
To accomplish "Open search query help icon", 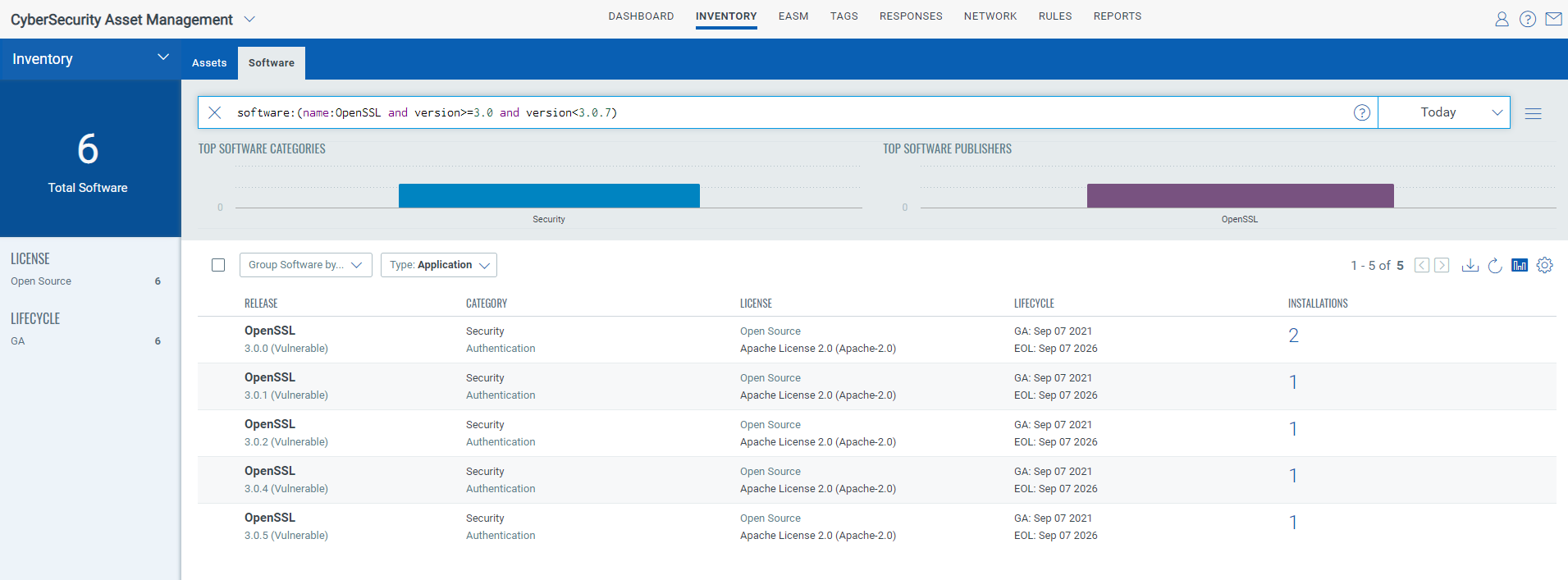I will click(1362, 112).
